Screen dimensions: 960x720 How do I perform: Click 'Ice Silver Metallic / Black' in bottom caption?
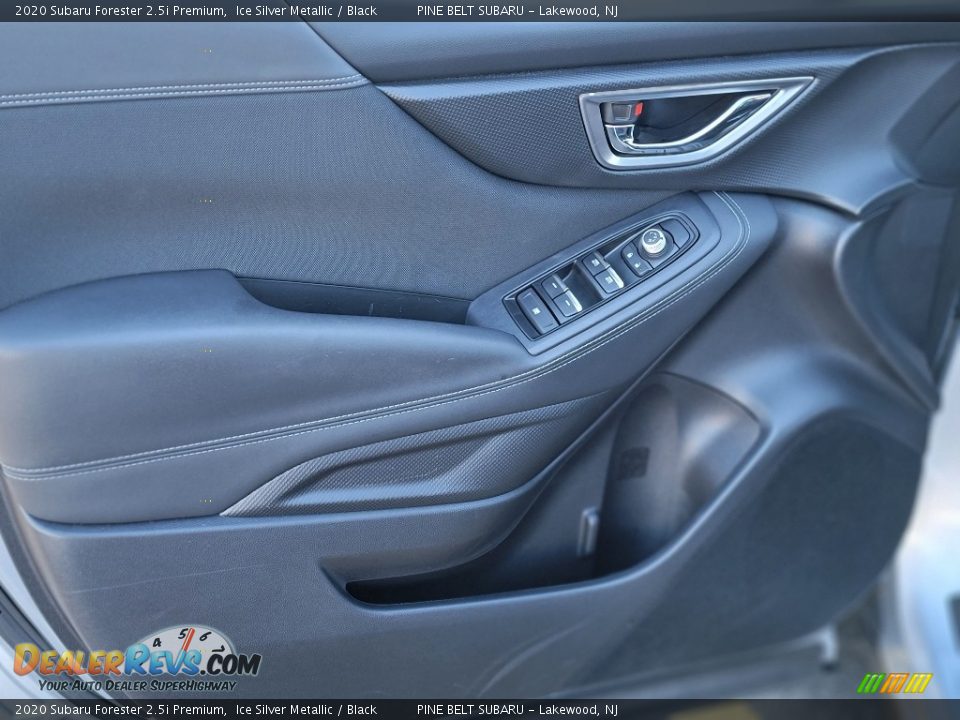[306, 710]
